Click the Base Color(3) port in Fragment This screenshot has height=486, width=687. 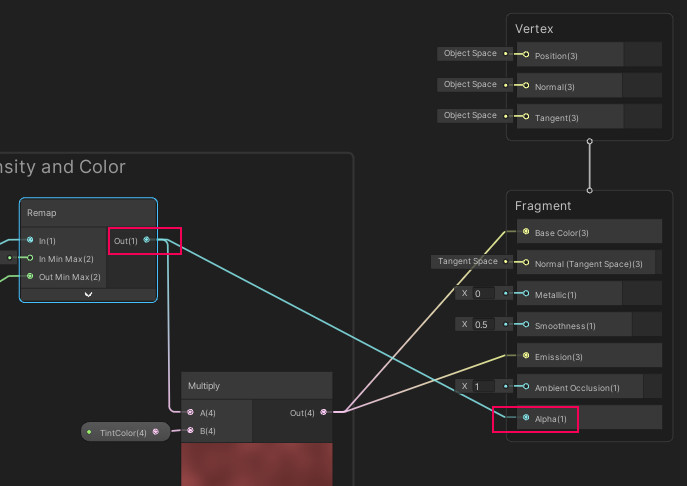point(526,232)
